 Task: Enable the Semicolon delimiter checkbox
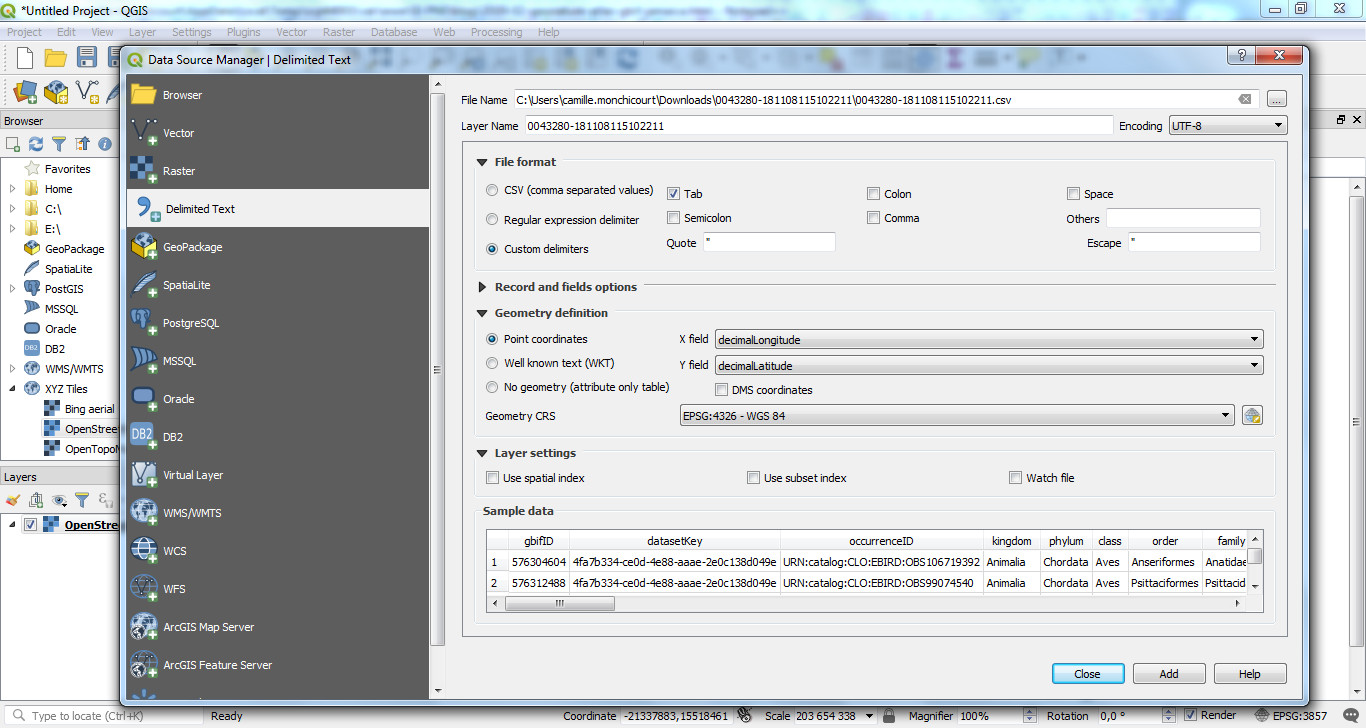(x=674, y=218)
